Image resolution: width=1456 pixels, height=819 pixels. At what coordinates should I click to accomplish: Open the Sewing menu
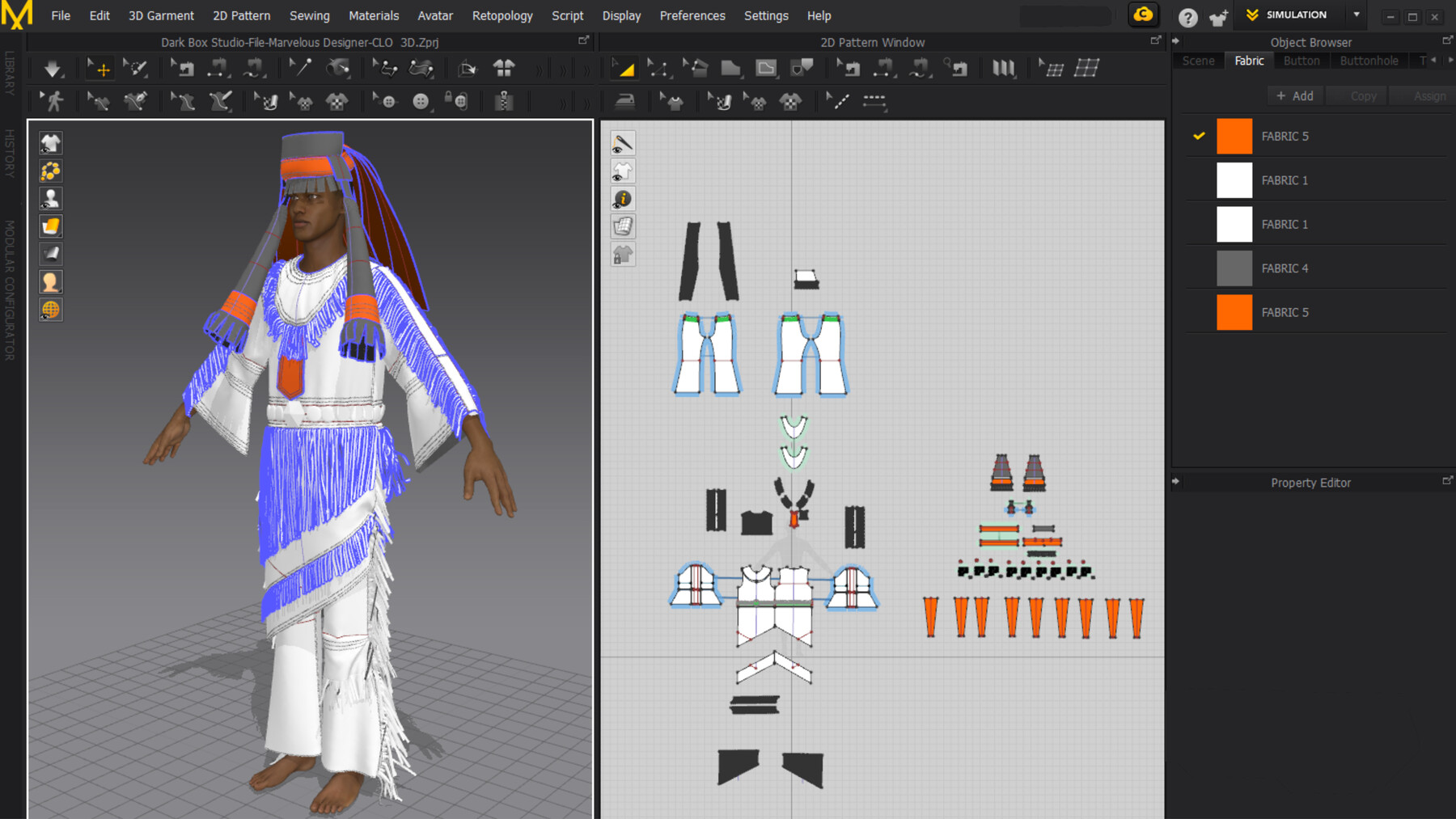[310, 15]
